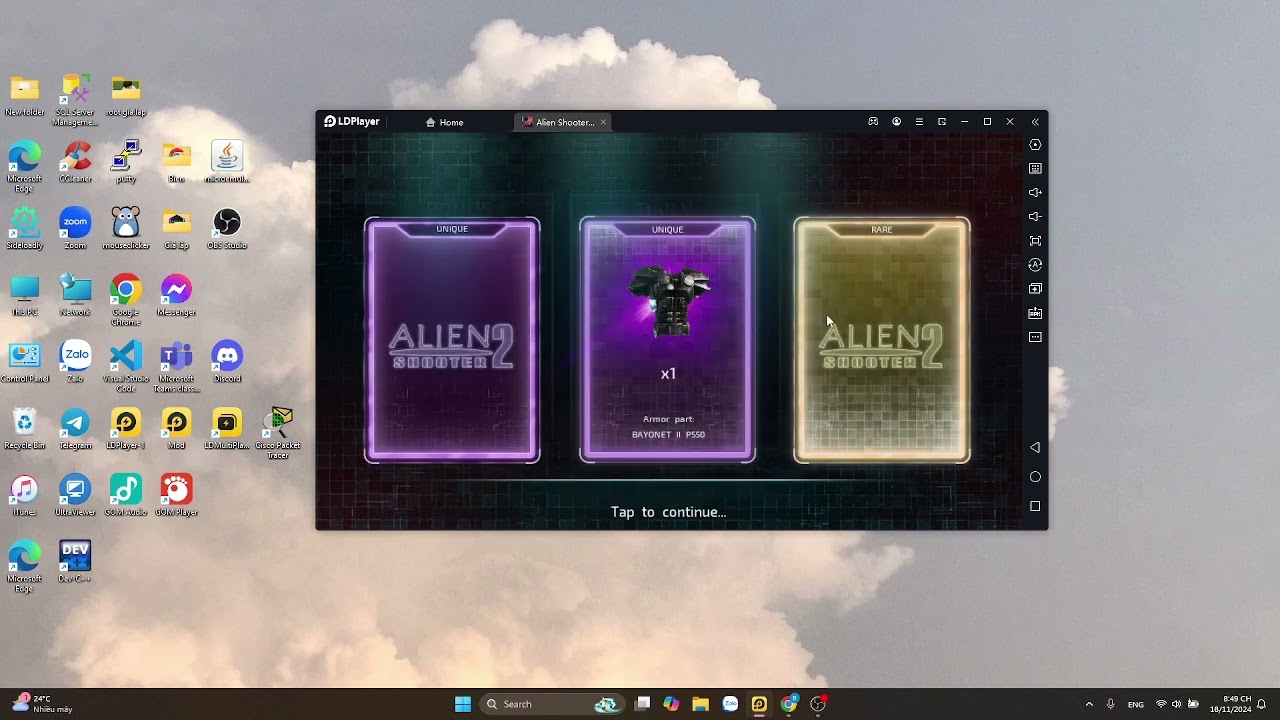Image resolution: width=1280 pixels, height=720 pixels.
Task: Open File Explorer from taskbar
Action: (700, 704)
